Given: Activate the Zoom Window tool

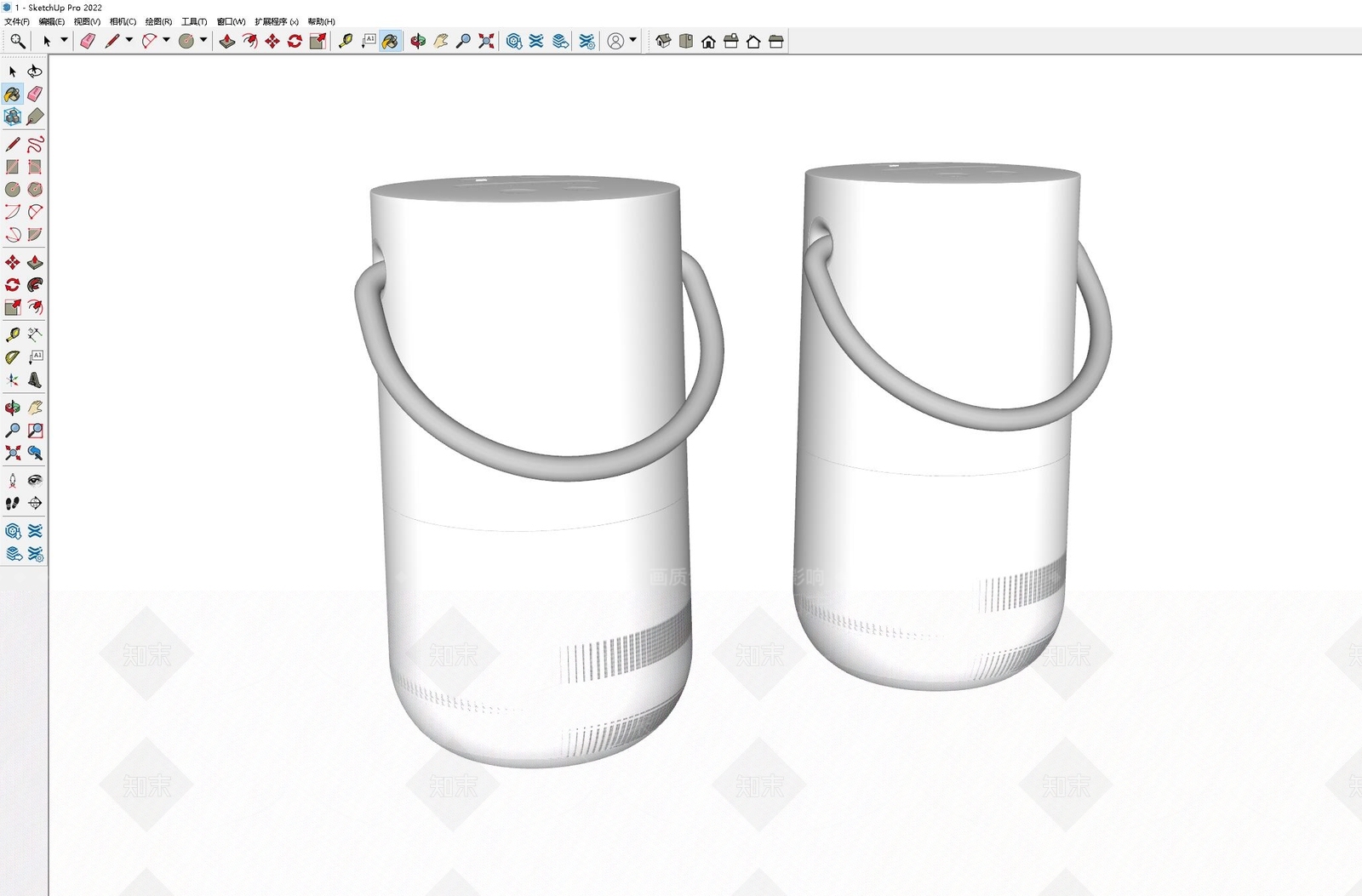Looking at the screenshot, I should pos(35,431).
